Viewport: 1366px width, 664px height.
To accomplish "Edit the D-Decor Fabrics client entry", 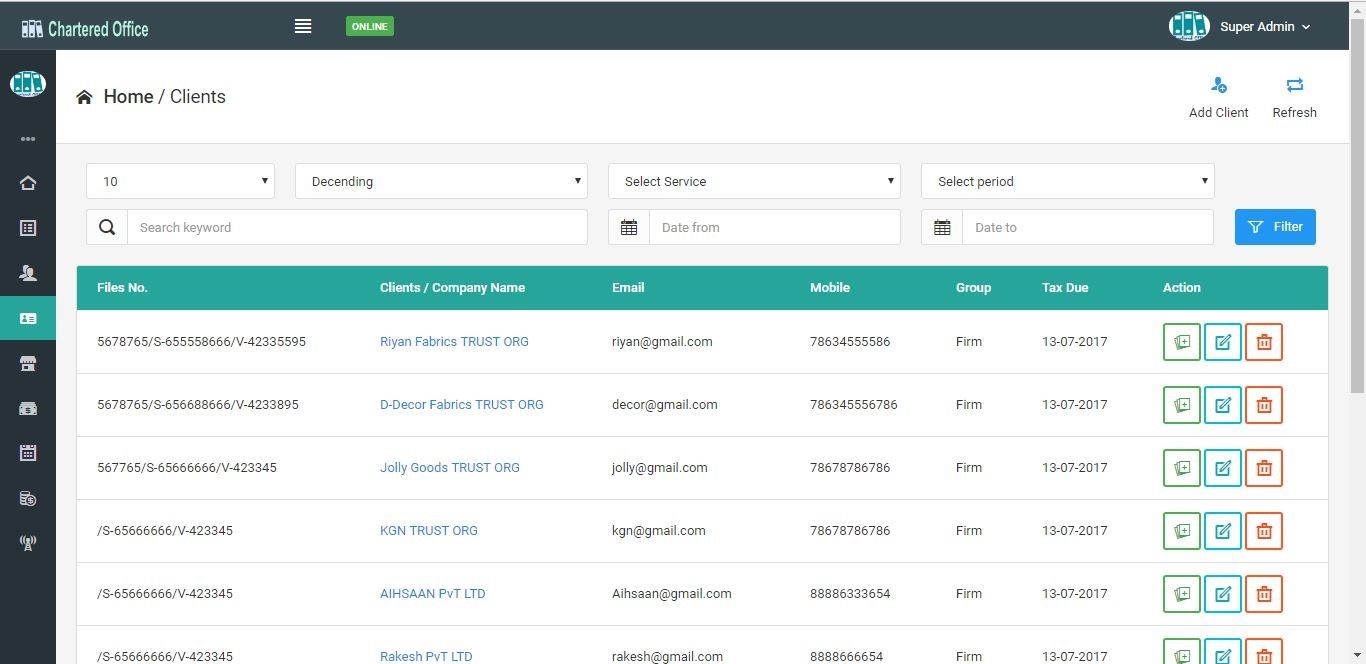I will [x=1222, y=405].
